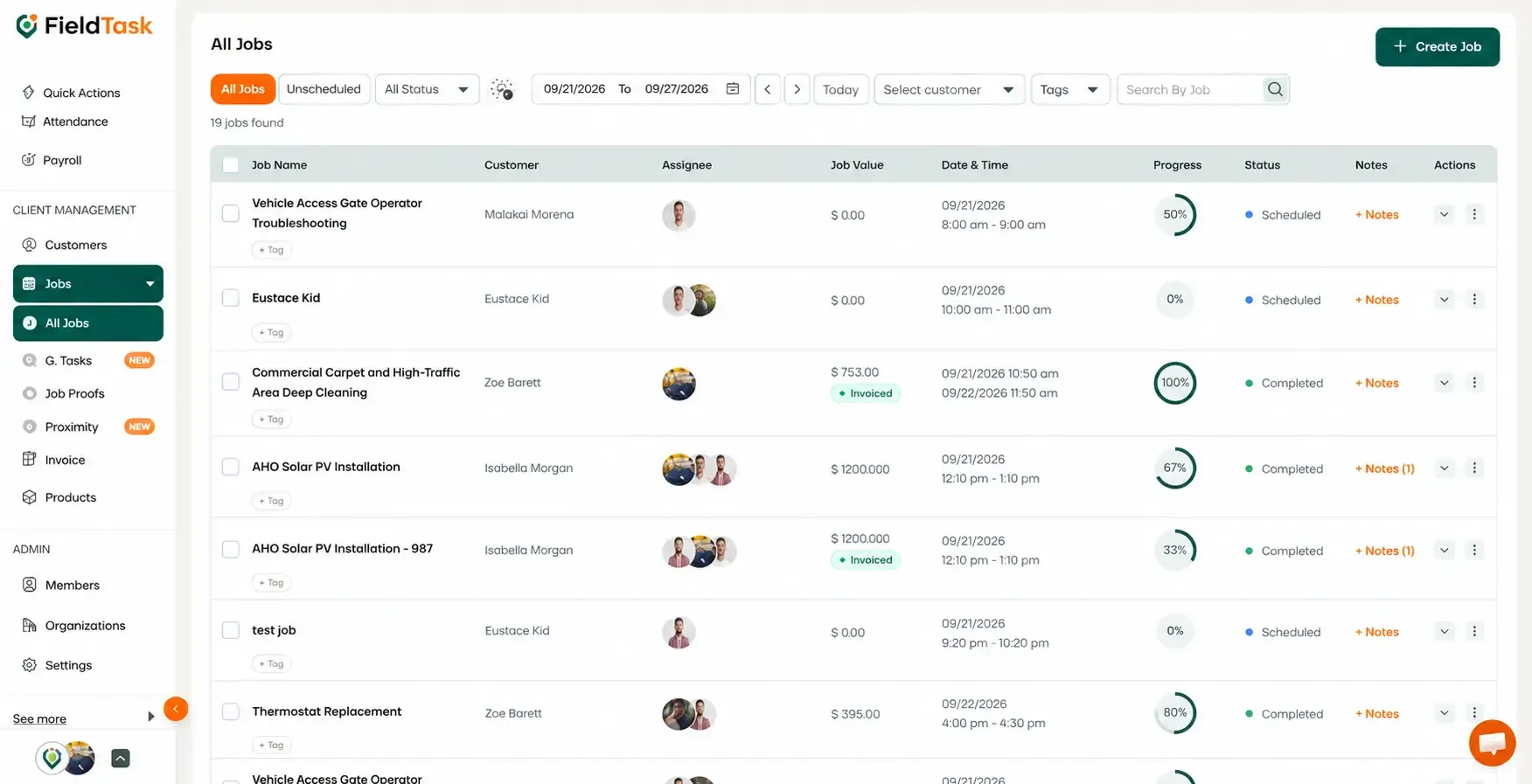Switch to the All Jobs filter tab
The image size is (1532, 784).
pos(243,89)
